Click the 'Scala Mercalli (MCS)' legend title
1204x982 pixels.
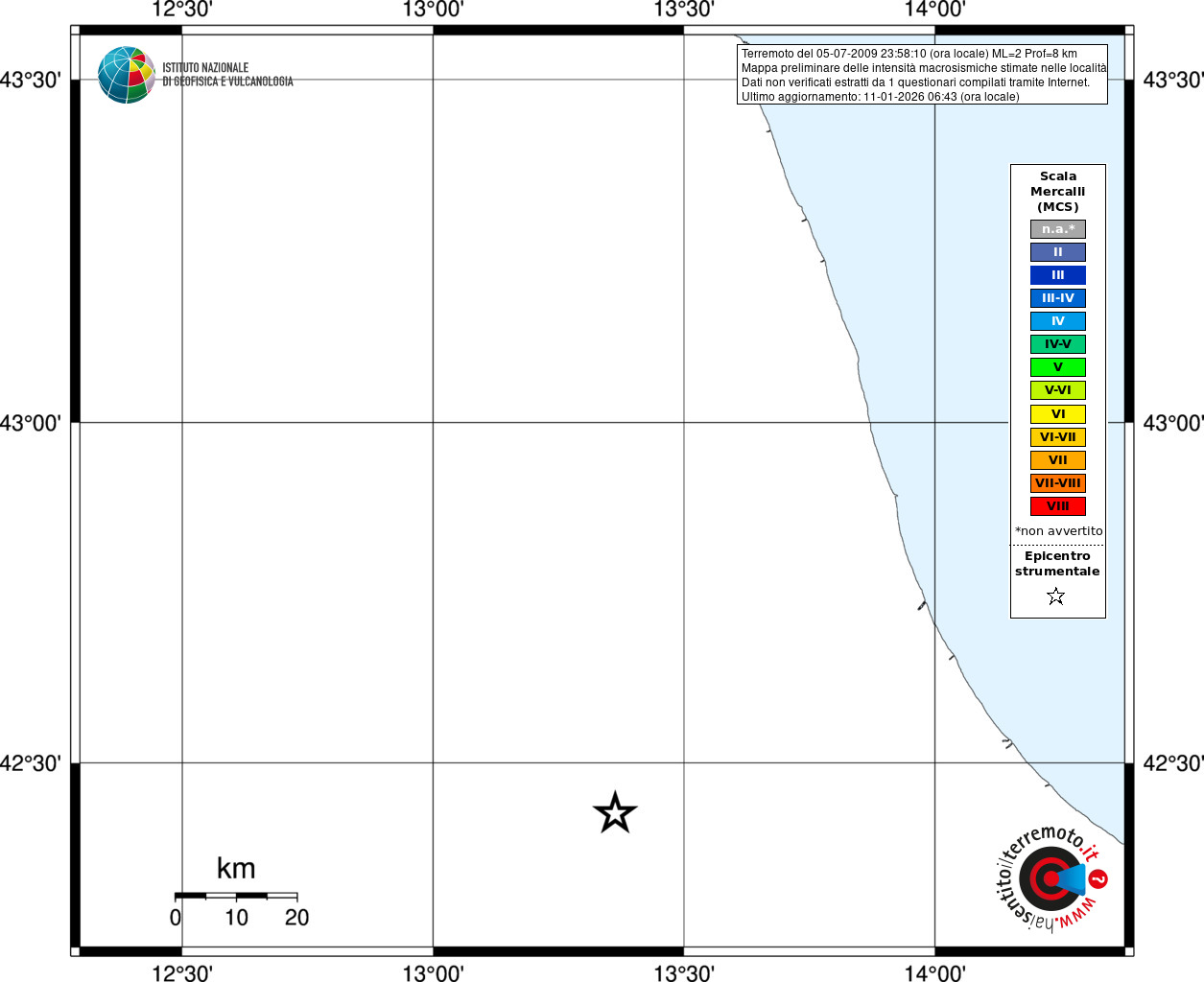tap(1058, 192)
